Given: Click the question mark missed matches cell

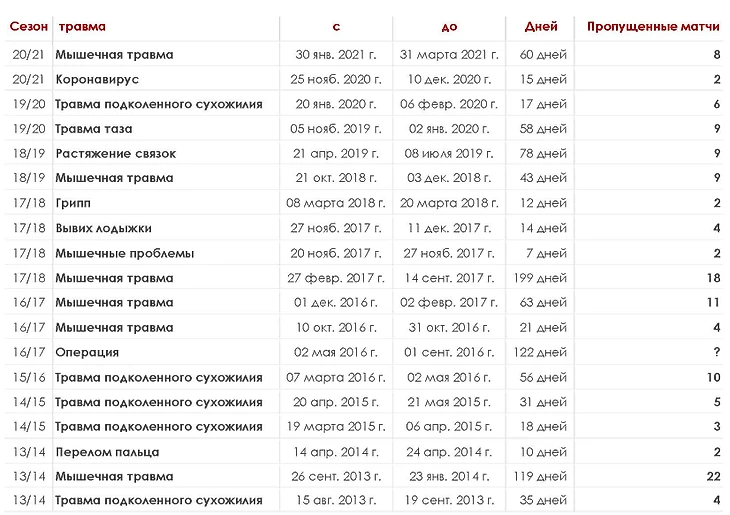Looking at the screenshot, I should [x=717, y=352].
